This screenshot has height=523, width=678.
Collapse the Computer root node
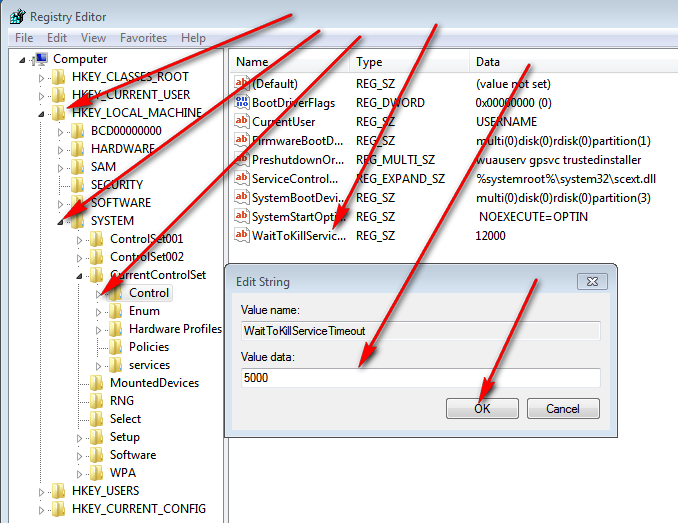tap(22, 60)
